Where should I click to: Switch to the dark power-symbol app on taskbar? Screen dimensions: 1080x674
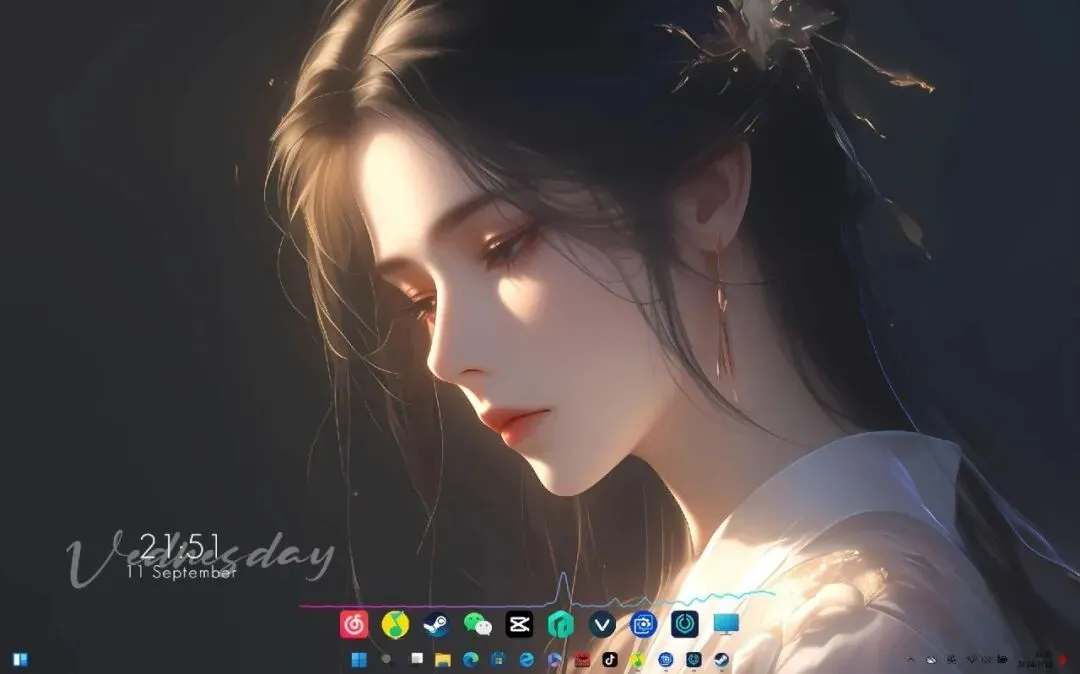coord(694,660)
